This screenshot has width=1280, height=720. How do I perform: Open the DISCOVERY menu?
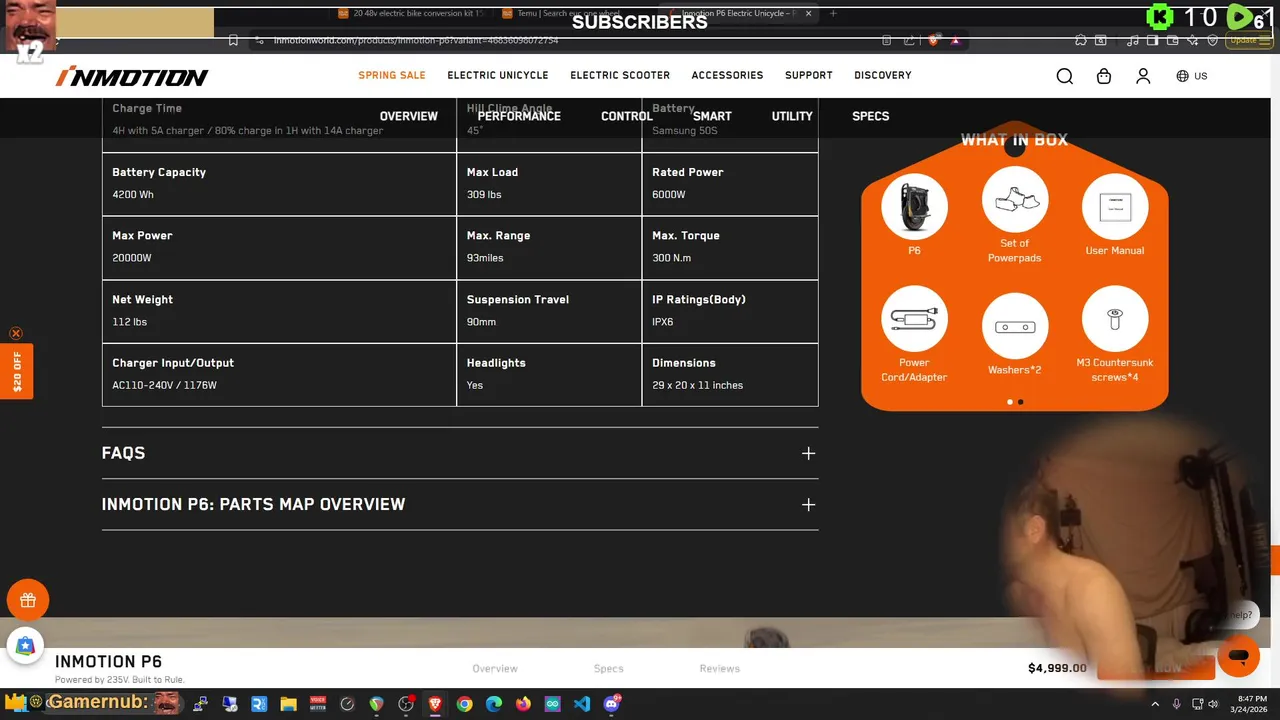[883, 75]
